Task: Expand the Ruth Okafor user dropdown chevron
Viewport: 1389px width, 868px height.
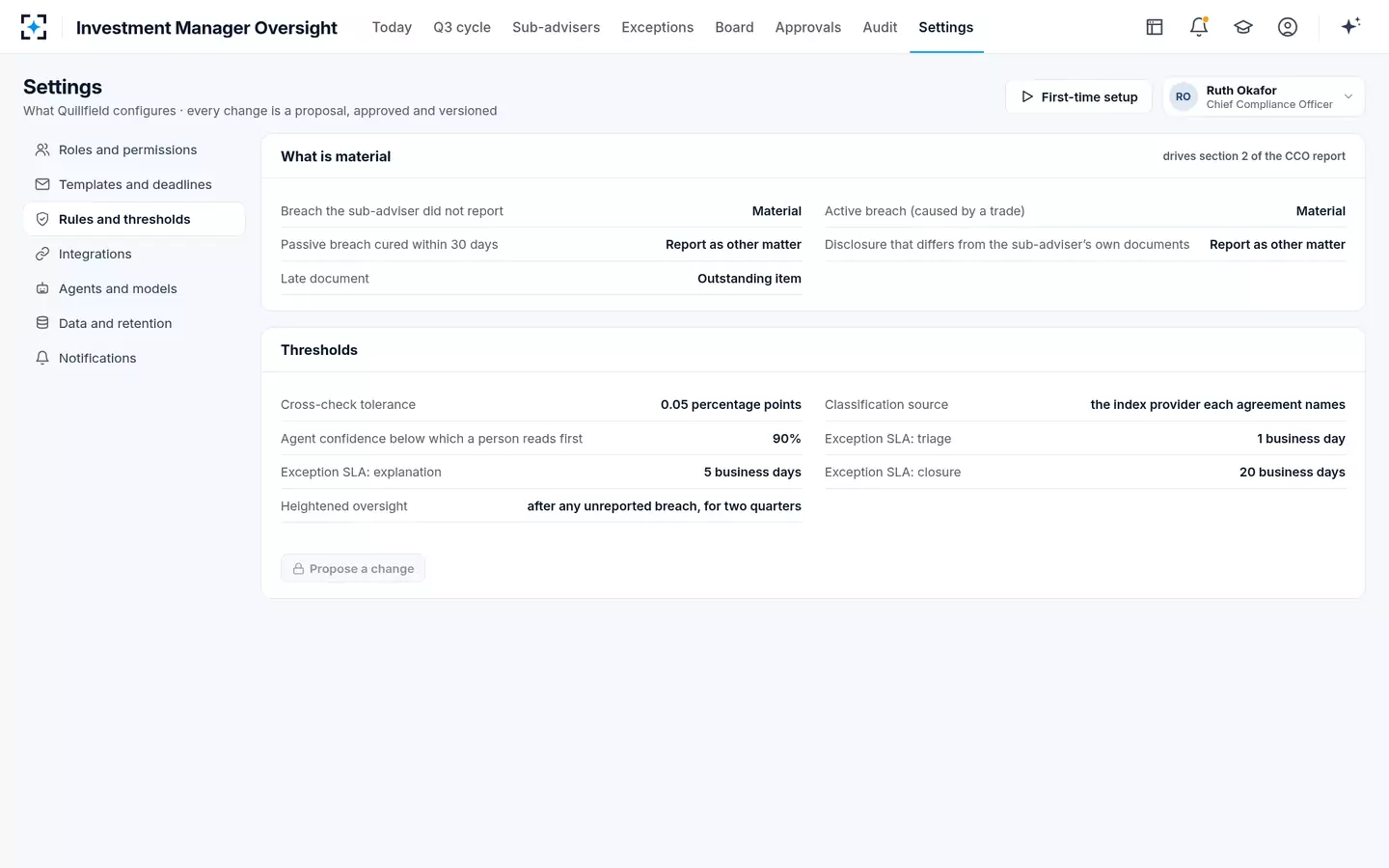Action: [1348, 96]
